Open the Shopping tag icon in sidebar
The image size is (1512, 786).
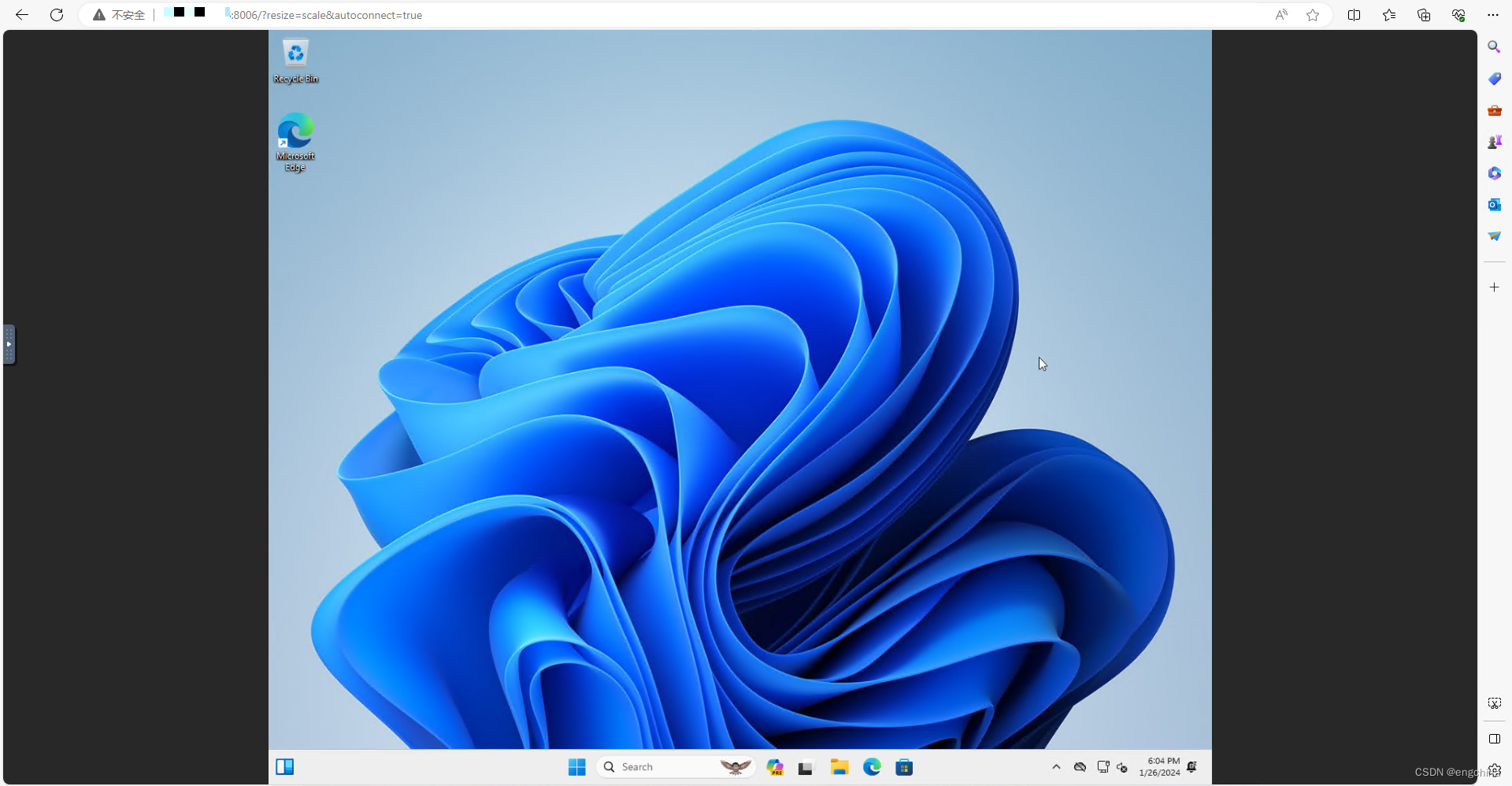[x=1494, y=79]
